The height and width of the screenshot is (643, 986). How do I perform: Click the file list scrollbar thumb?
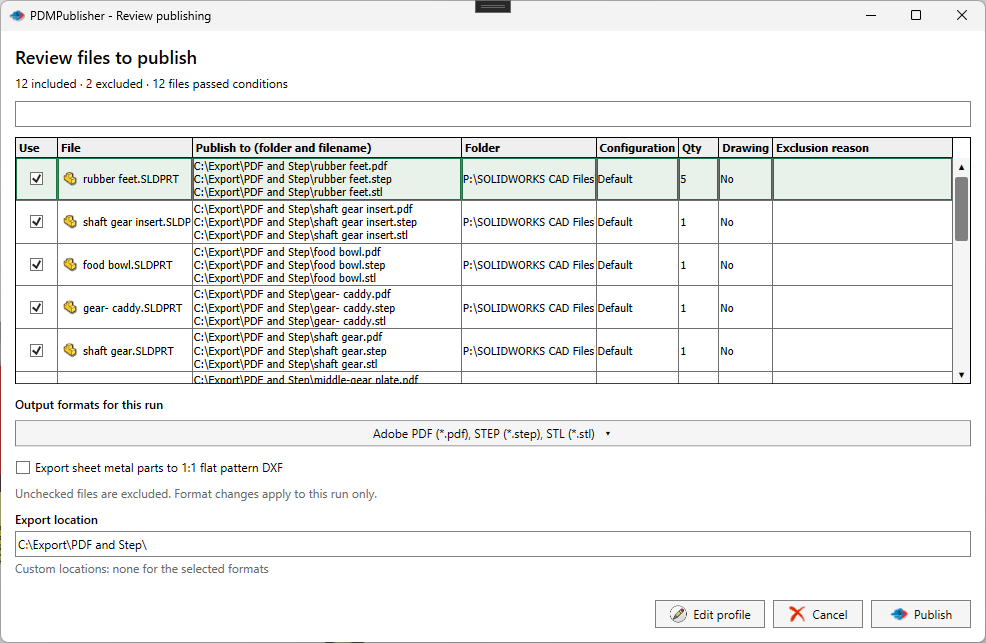click(x=961, y=209)
